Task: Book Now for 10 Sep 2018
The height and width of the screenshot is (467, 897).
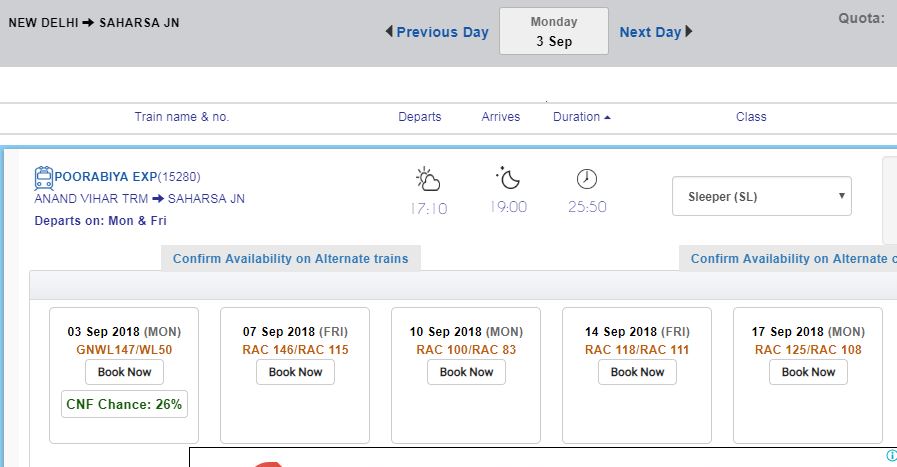Action: (x=466, y=372)
